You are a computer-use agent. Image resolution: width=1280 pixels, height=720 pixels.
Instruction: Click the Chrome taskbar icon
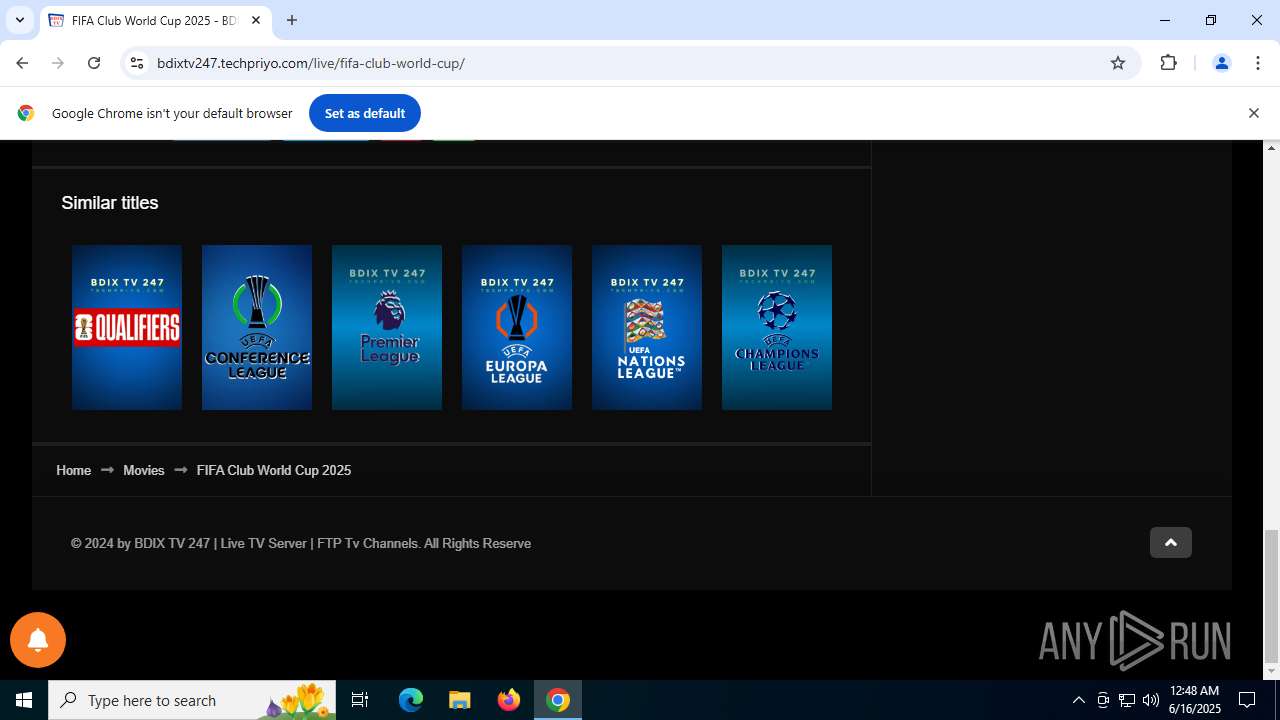(558, 700)
